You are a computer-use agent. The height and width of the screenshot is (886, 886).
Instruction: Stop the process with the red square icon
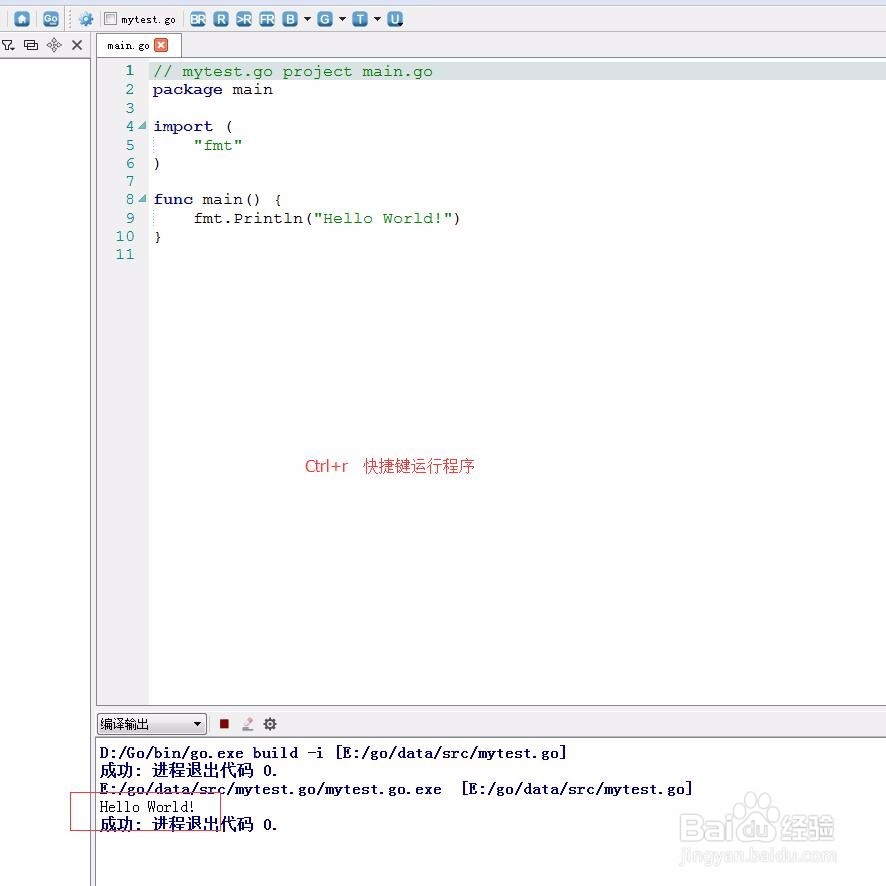pos(223,724)
